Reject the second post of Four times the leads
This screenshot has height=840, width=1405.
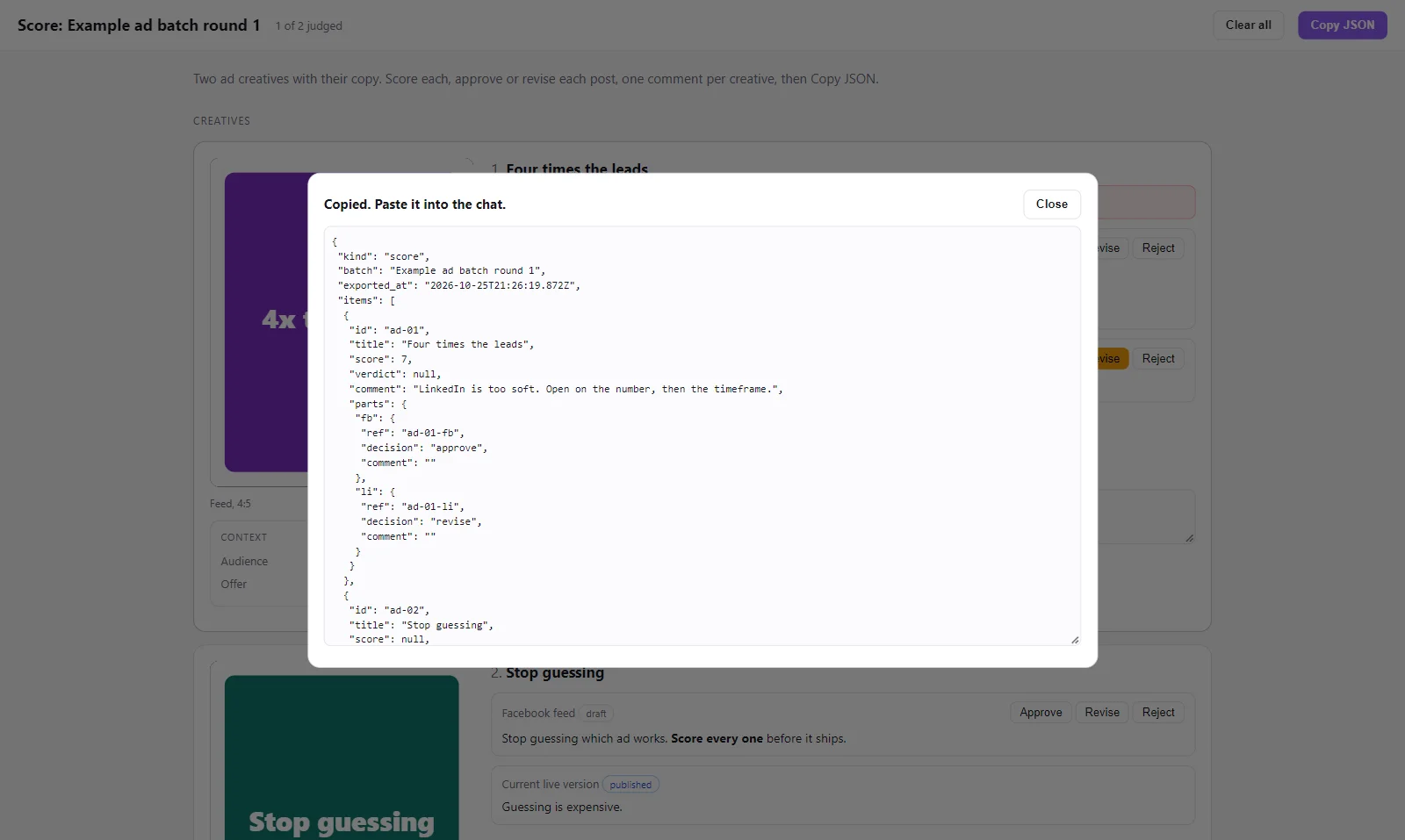(1158, 358)
